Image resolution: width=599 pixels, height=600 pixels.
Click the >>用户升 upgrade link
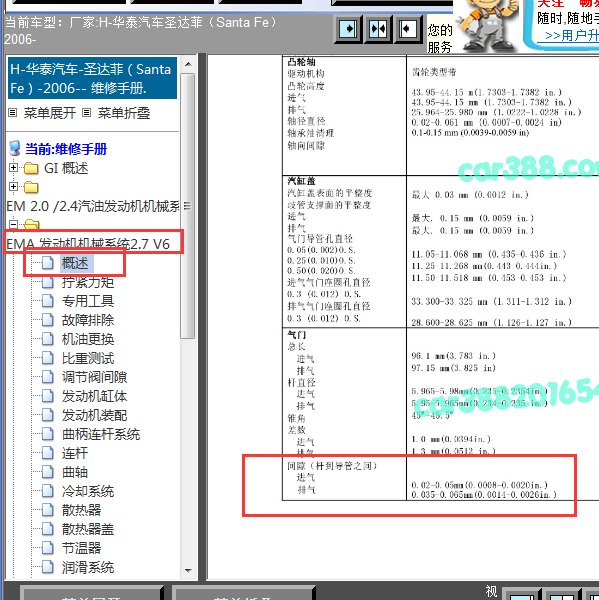pyautogui.click(x=572, y=36)
